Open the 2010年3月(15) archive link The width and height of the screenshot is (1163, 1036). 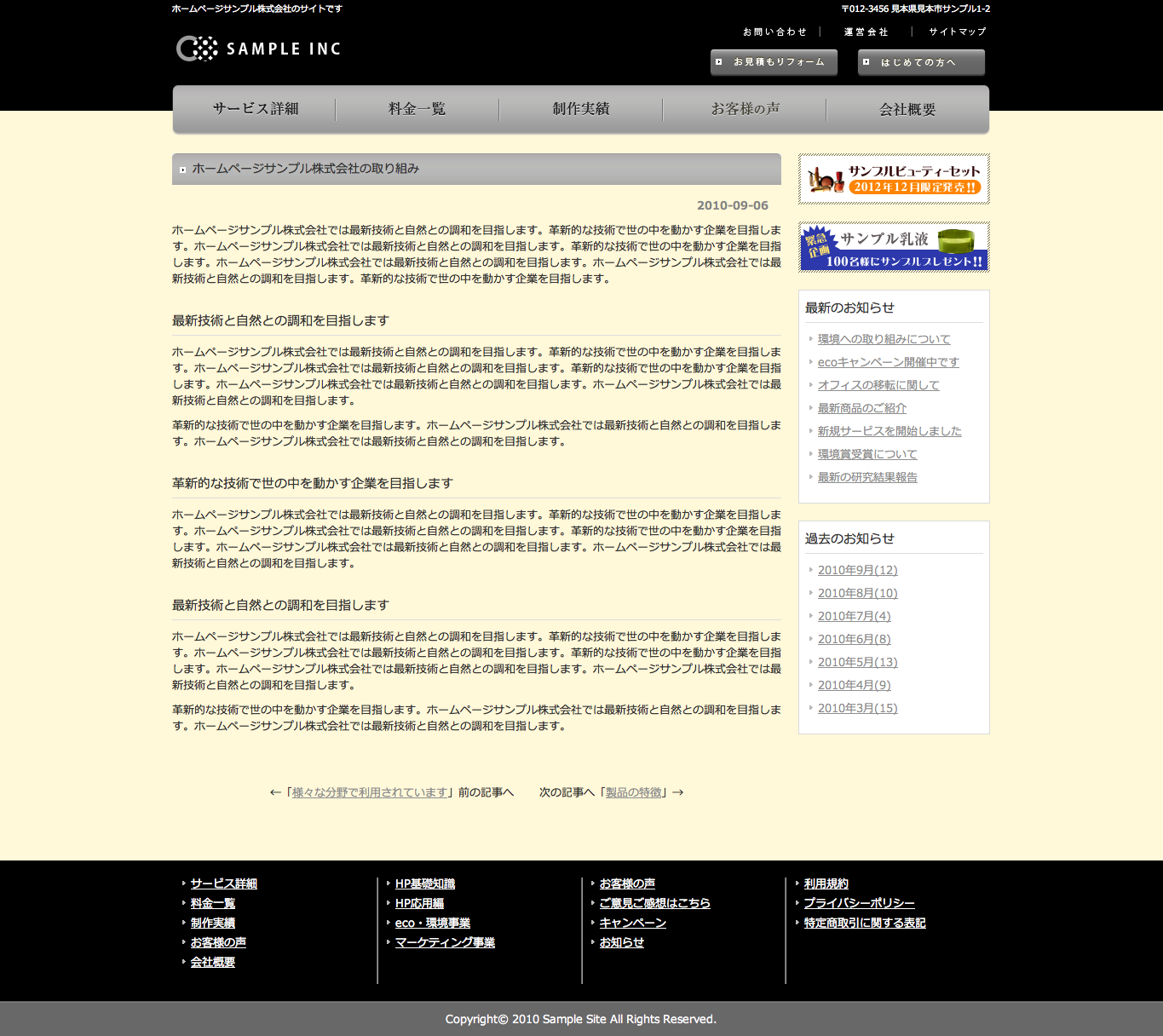(857, 708)
